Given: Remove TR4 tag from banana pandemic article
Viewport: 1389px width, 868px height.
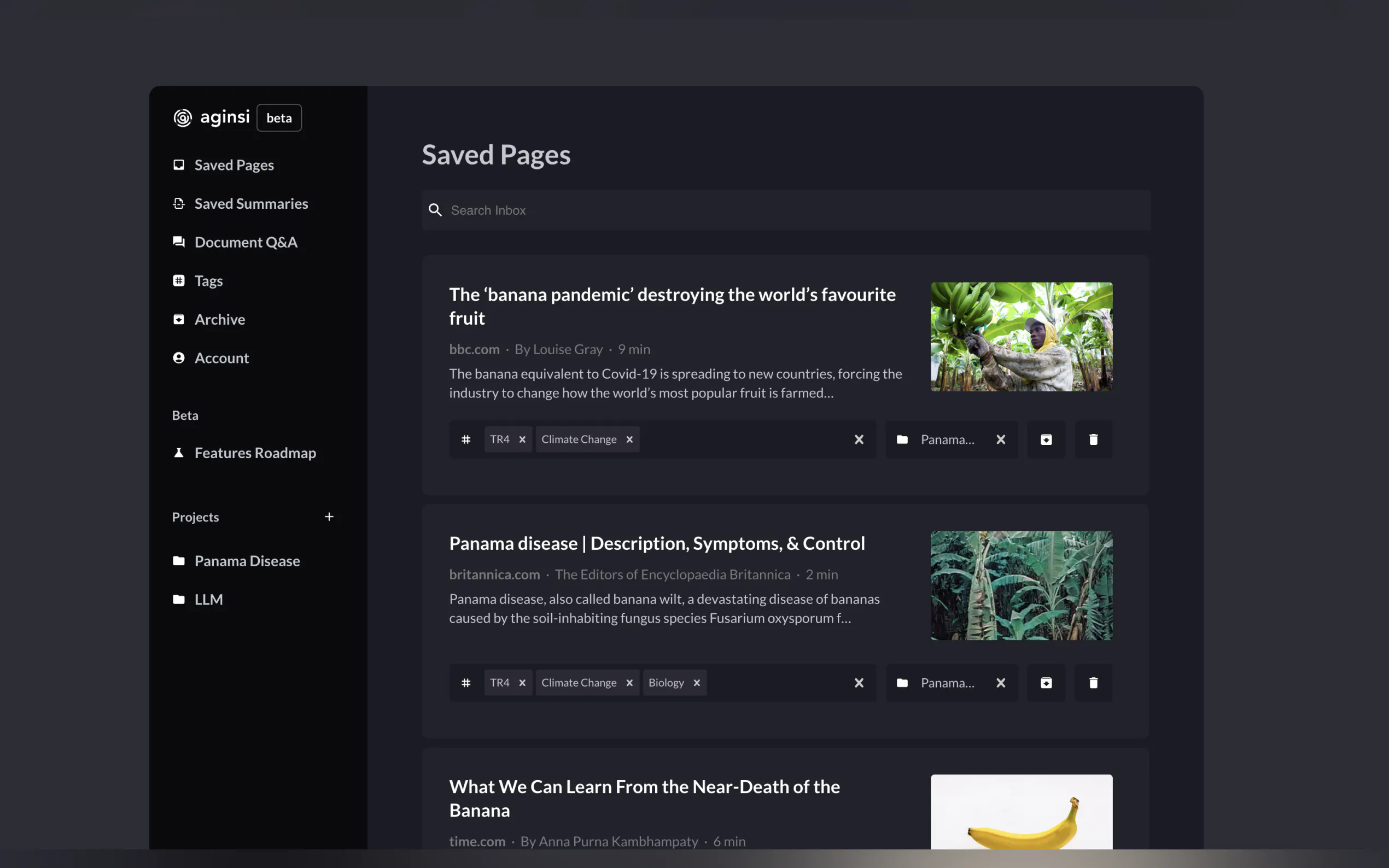Looking at the screenshot, I should [x=522, y=439].
